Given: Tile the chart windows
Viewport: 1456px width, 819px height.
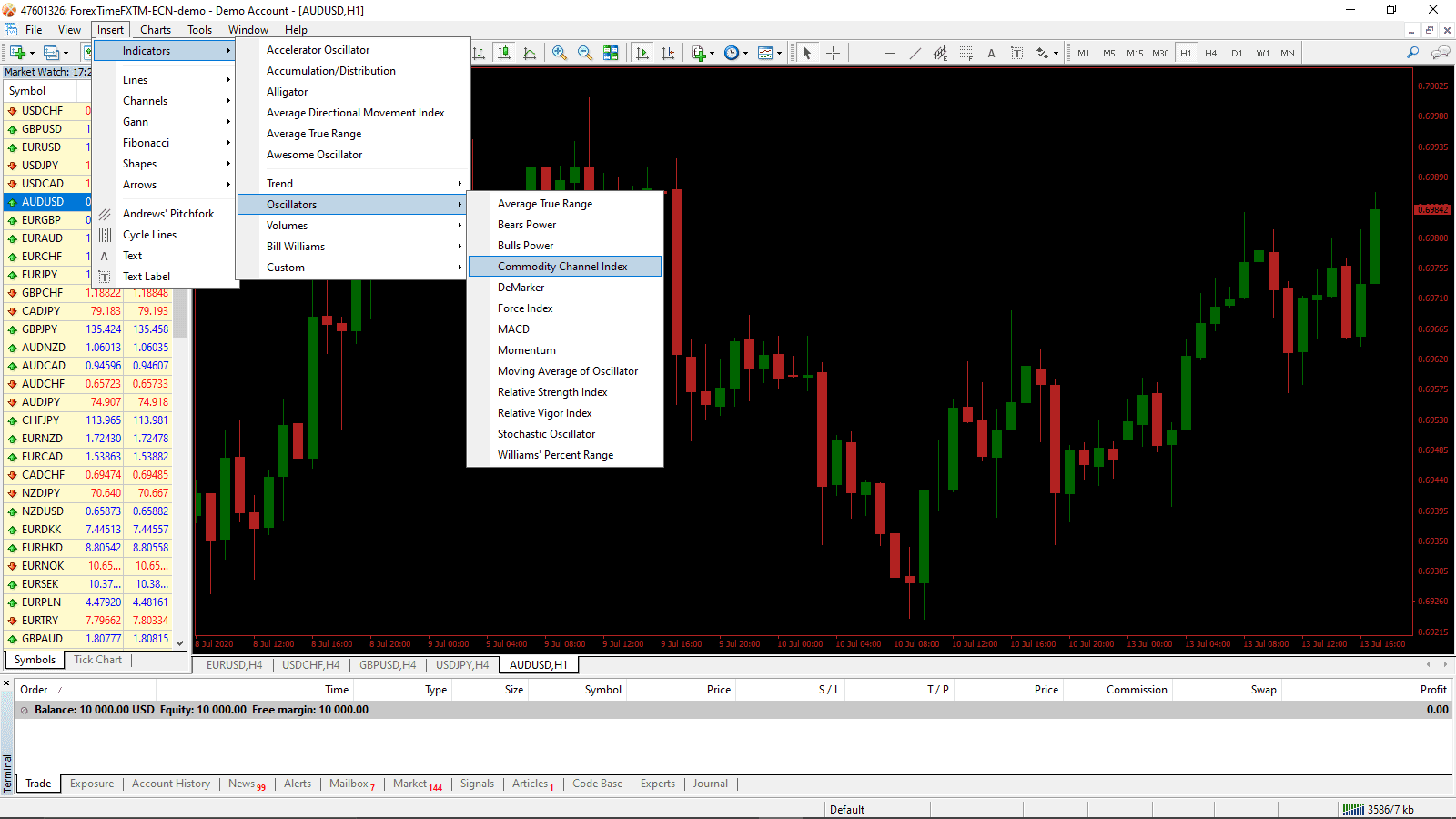Looking at the screenshot, I should coord(611,53).
